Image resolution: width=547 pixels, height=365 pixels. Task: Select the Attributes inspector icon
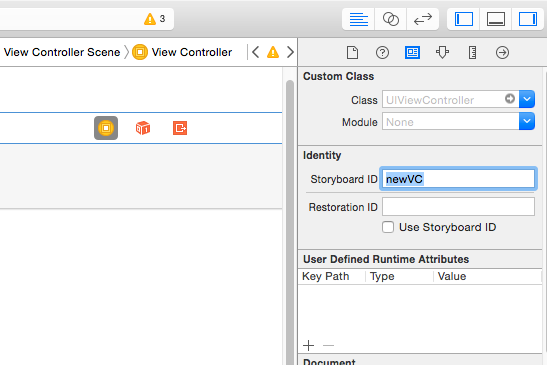coord(442,53)
